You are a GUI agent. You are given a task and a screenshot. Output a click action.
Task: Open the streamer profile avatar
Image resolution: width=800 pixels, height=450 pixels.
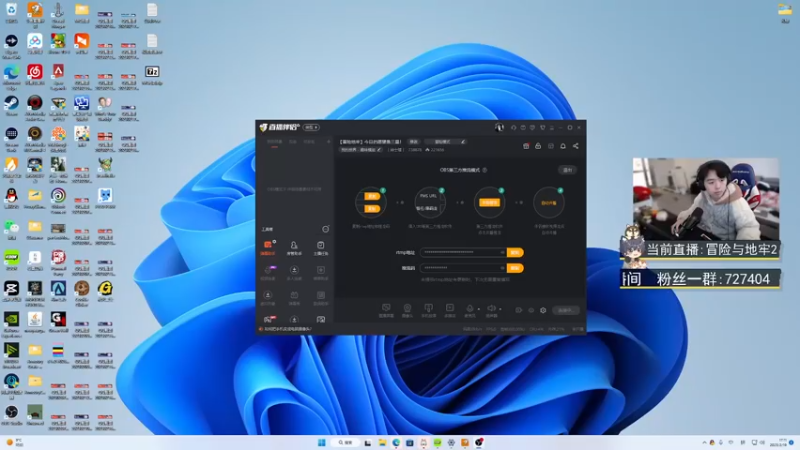pos(499,127)
